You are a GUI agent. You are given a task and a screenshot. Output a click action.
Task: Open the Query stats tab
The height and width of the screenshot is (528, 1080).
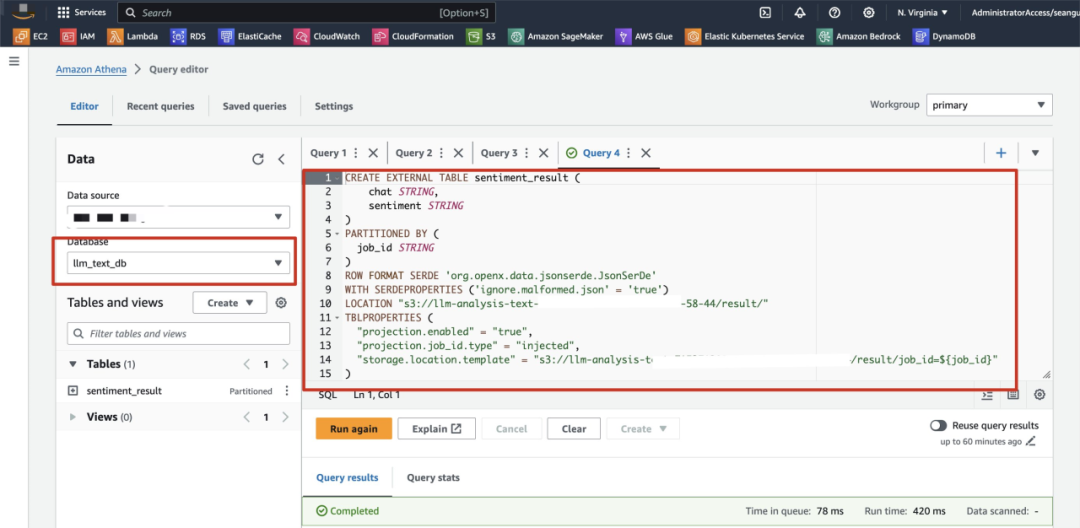click(433, 477)
